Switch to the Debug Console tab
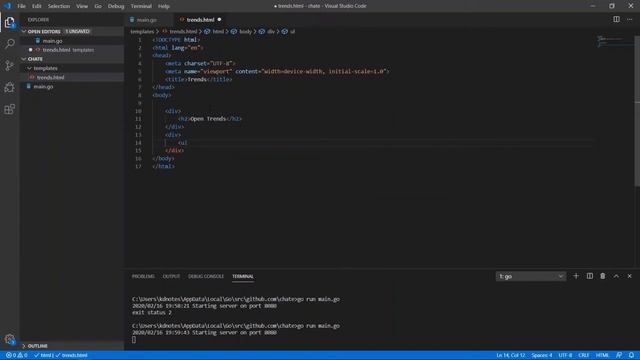The height and width of the screenshot is (360, 640). (x=206, y=276)
